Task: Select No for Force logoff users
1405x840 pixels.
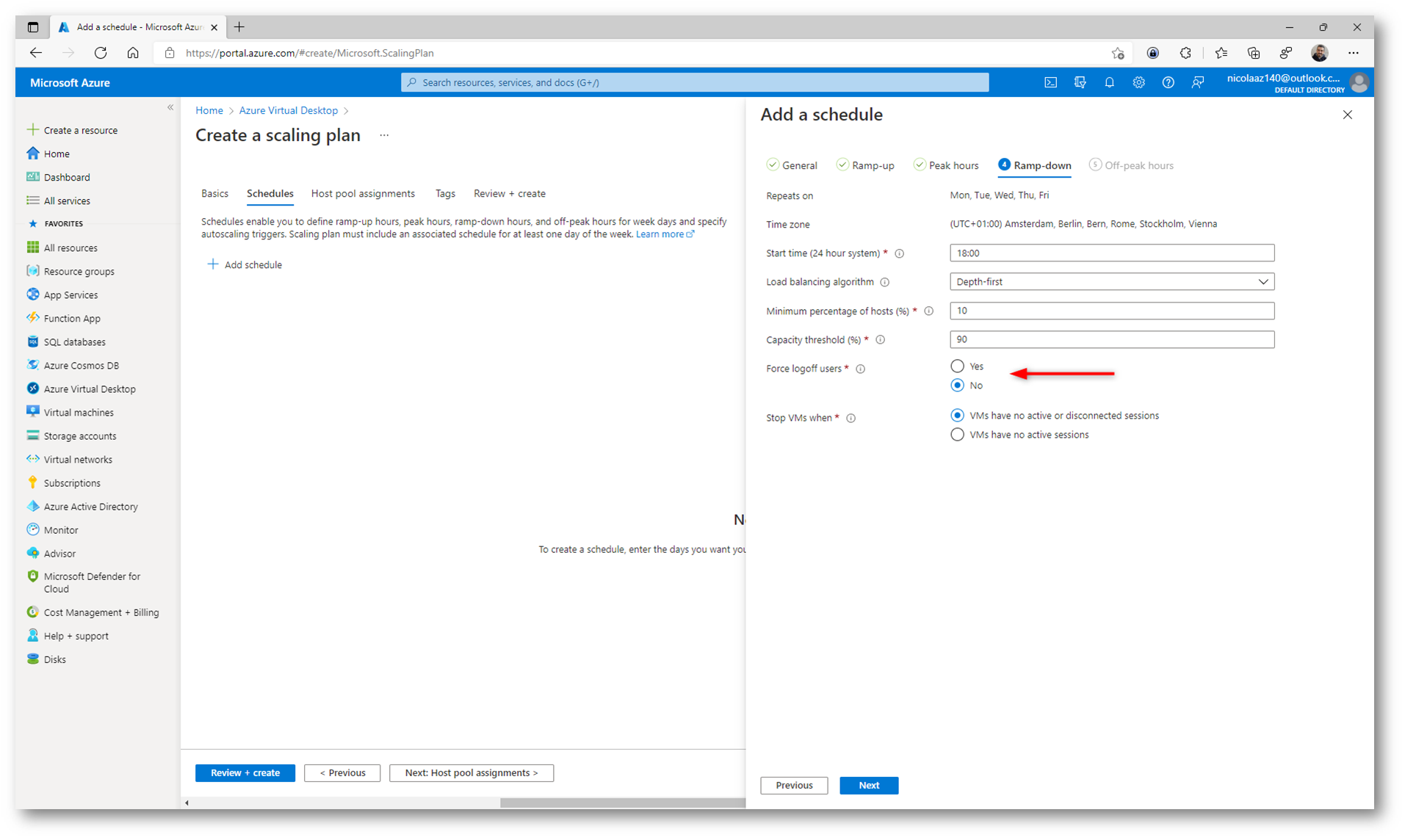Action: coord(957,385)
